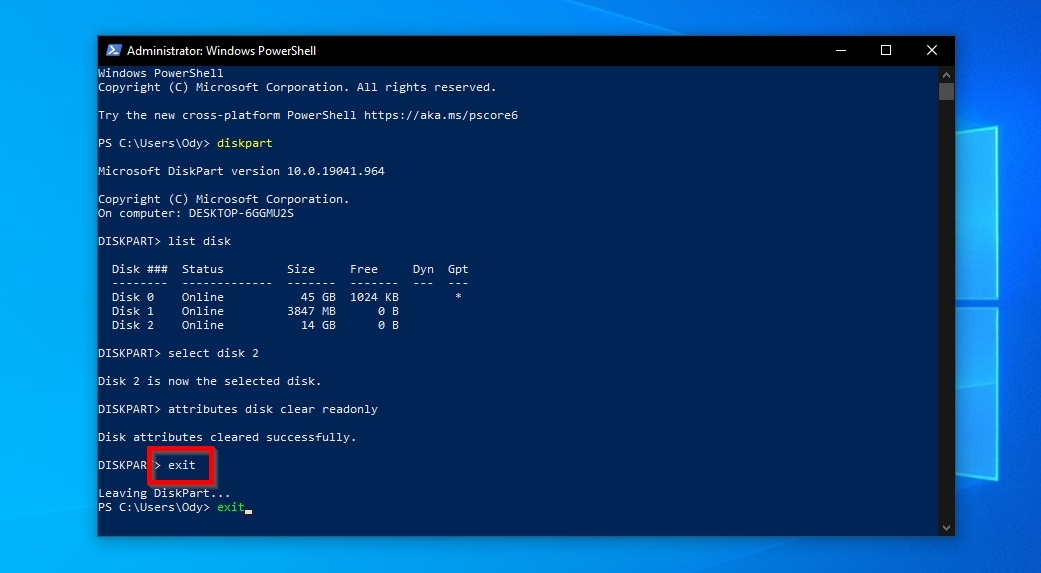Image resolution: width=1041 pixels, height=573 pixels.
Task: Click 'Disk attributes cleared successfully.' line
Action: click(x=227, y=437)
